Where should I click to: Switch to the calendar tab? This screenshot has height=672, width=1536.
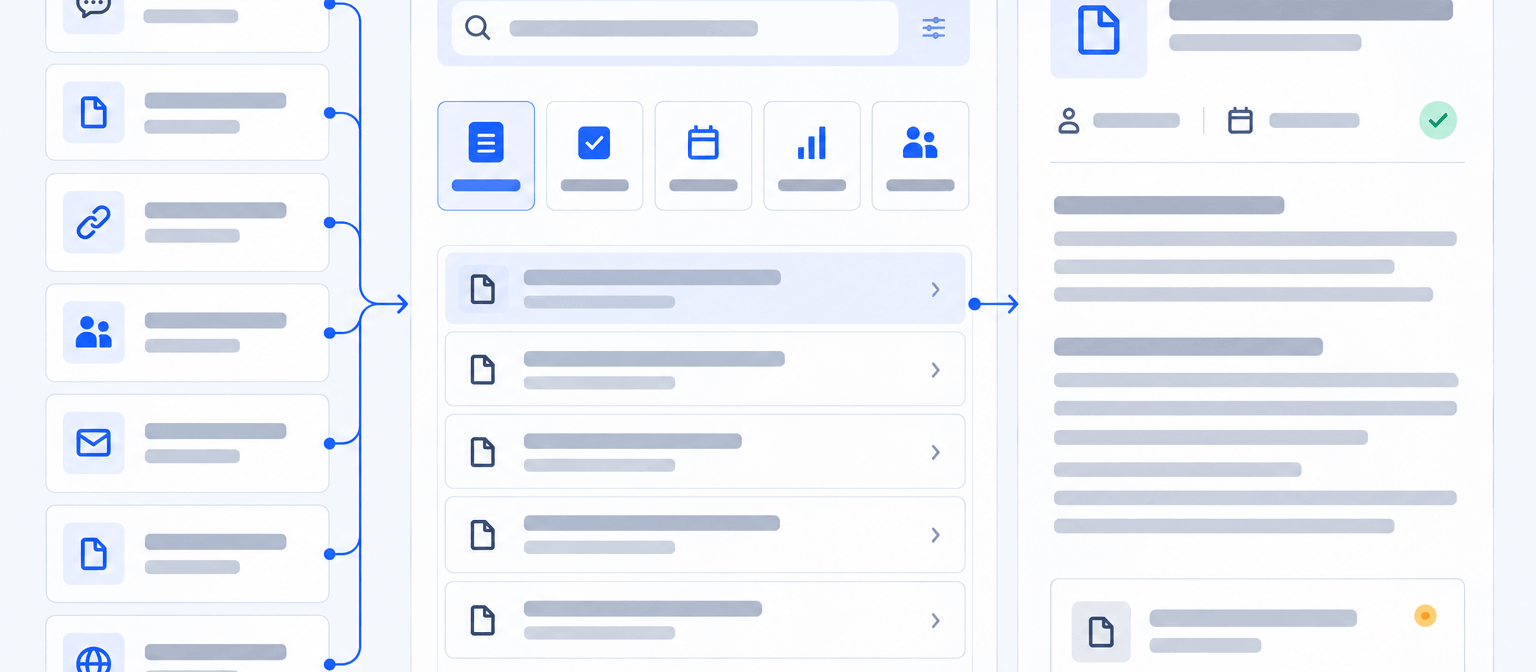point(703,156)
